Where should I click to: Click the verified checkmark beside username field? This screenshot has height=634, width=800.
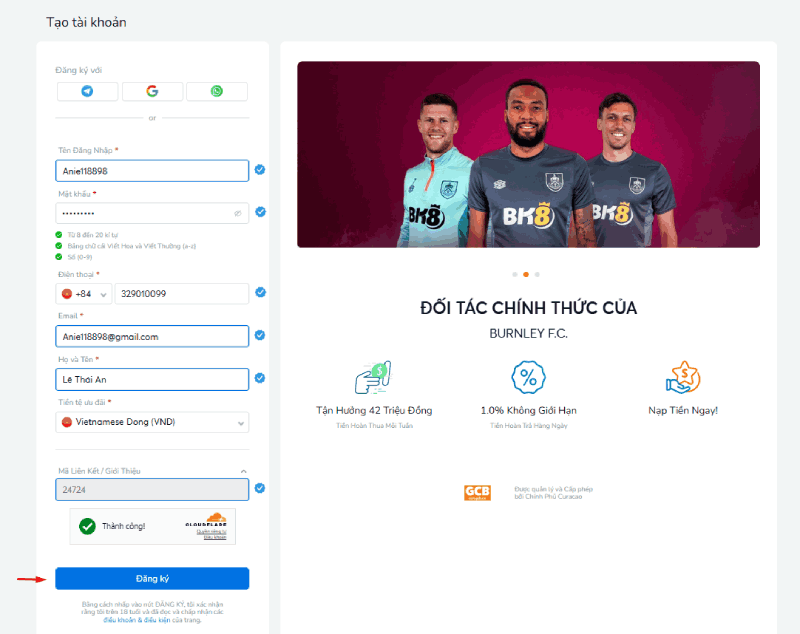pyautogui.click(x=260, y=169)
